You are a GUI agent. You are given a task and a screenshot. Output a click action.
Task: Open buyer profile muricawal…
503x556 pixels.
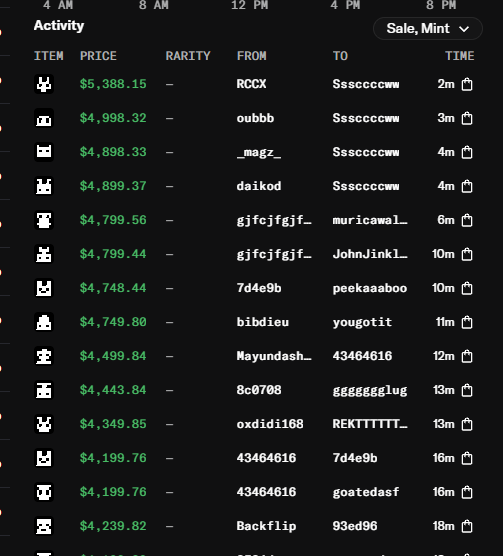coord(370,220)
